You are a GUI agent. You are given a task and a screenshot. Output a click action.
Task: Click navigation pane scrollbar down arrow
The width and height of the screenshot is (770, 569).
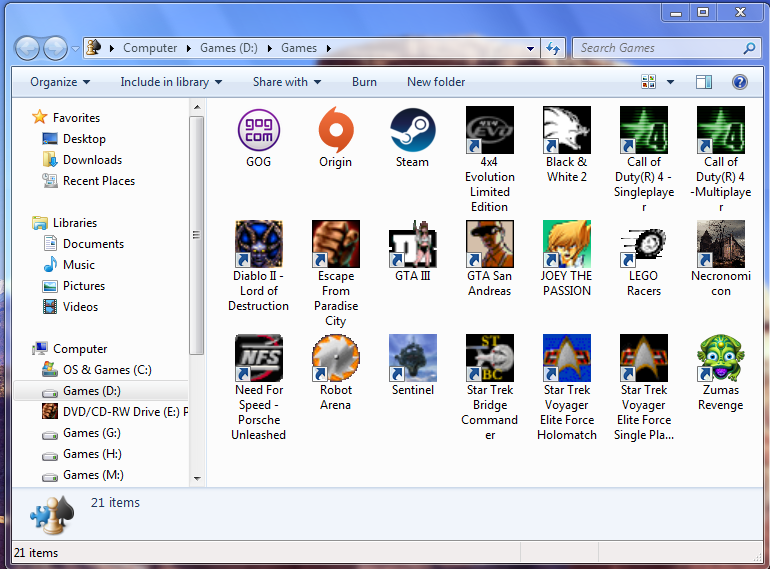click(x=197, y=478)
